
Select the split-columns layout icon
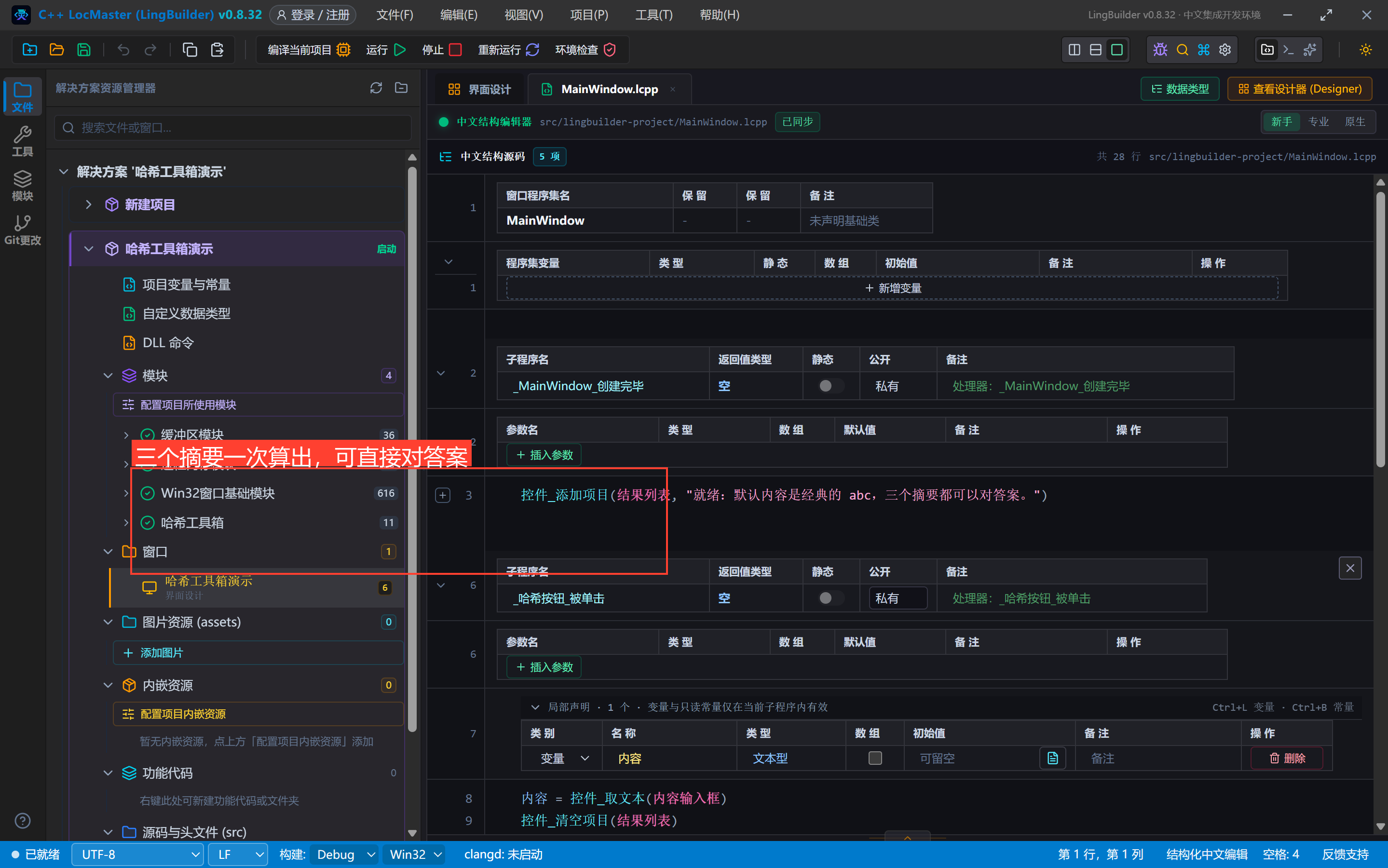[x=1074, y=50]
